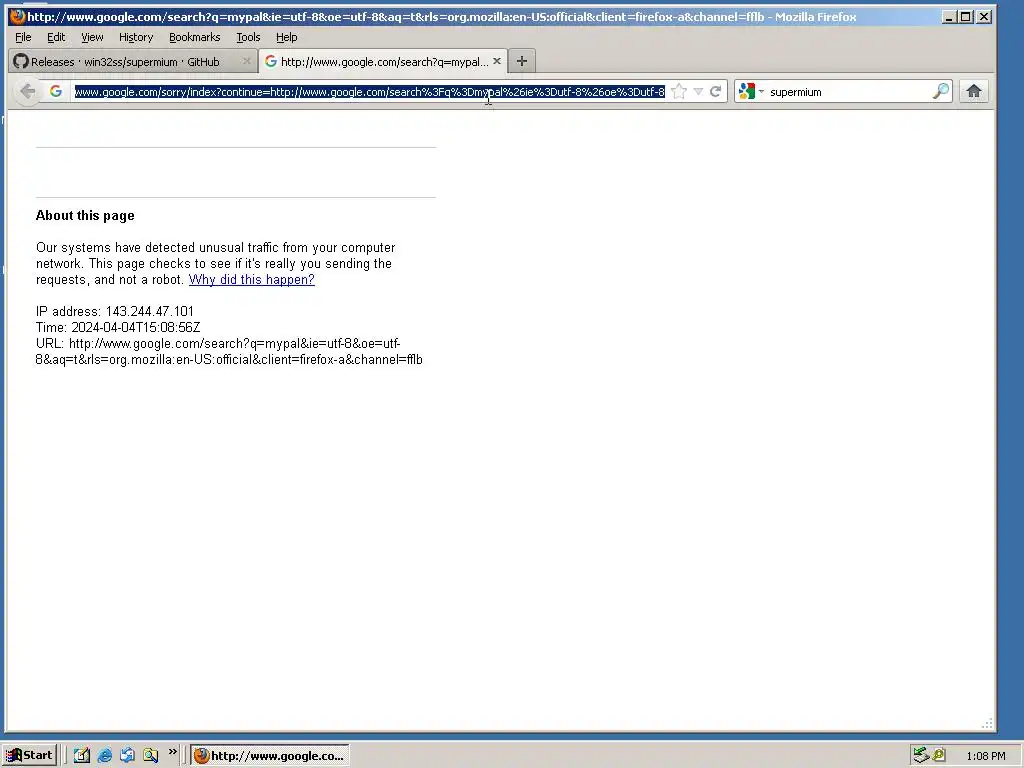Click the Google favicon on the active tab

(x=270, y=61)
